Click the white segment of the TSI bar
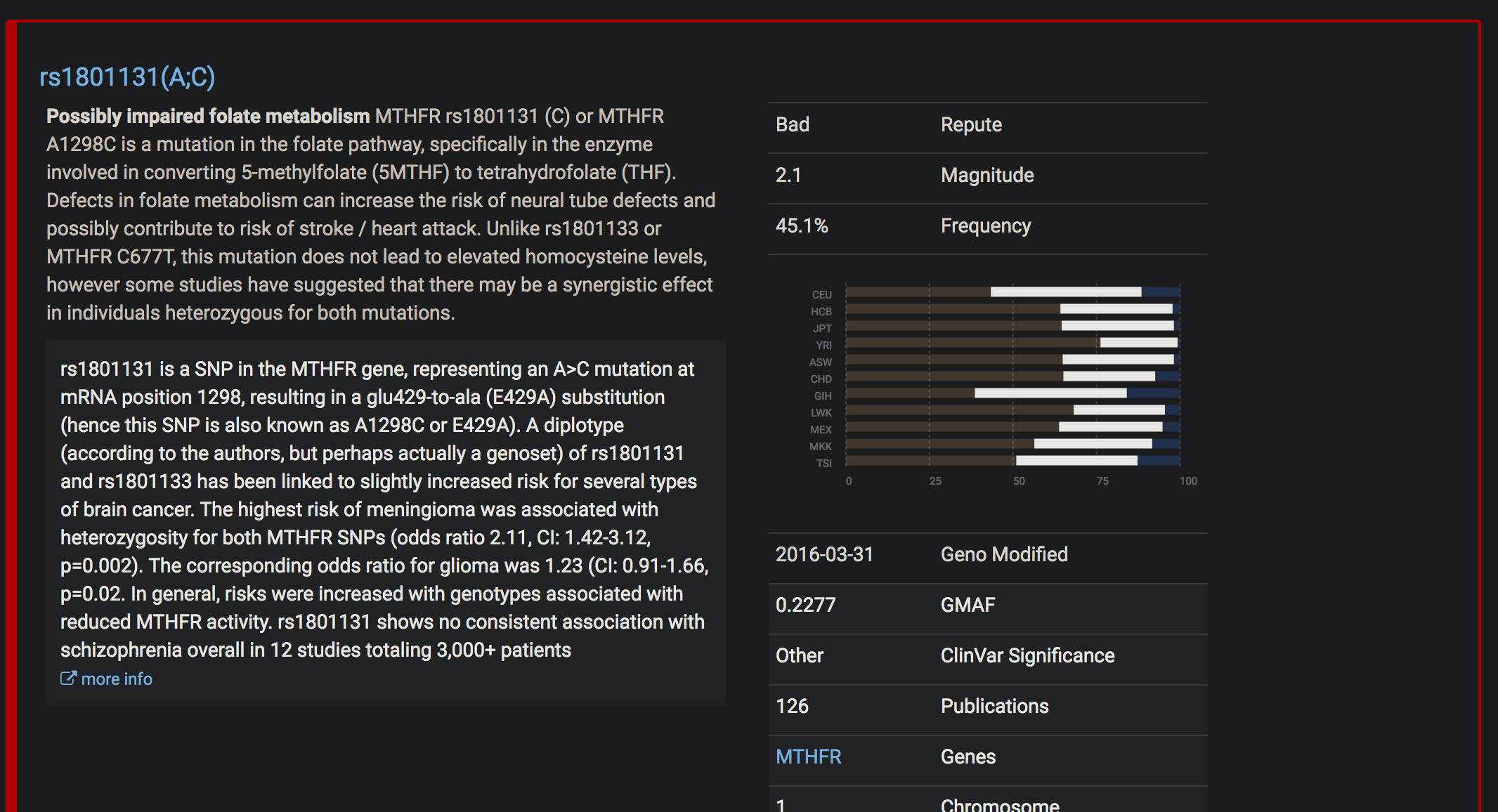Screen dimensions: 1498x812 pyautogui.click(x=1076, y=461)
